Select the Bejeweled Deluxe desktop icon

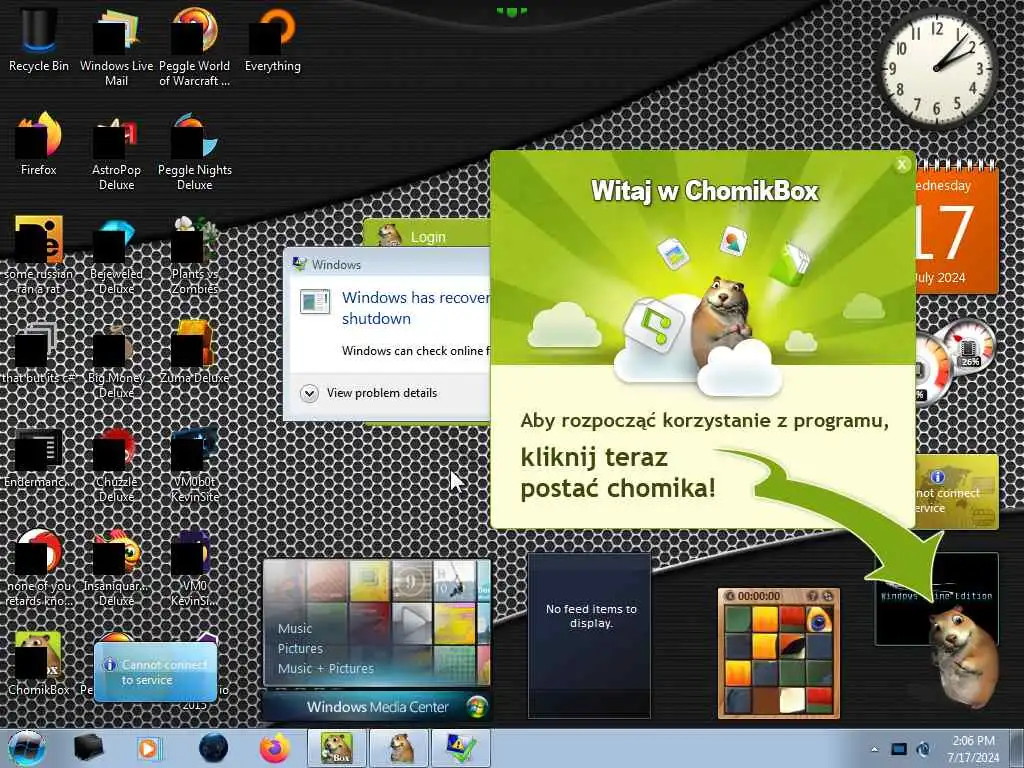point(116,255)
